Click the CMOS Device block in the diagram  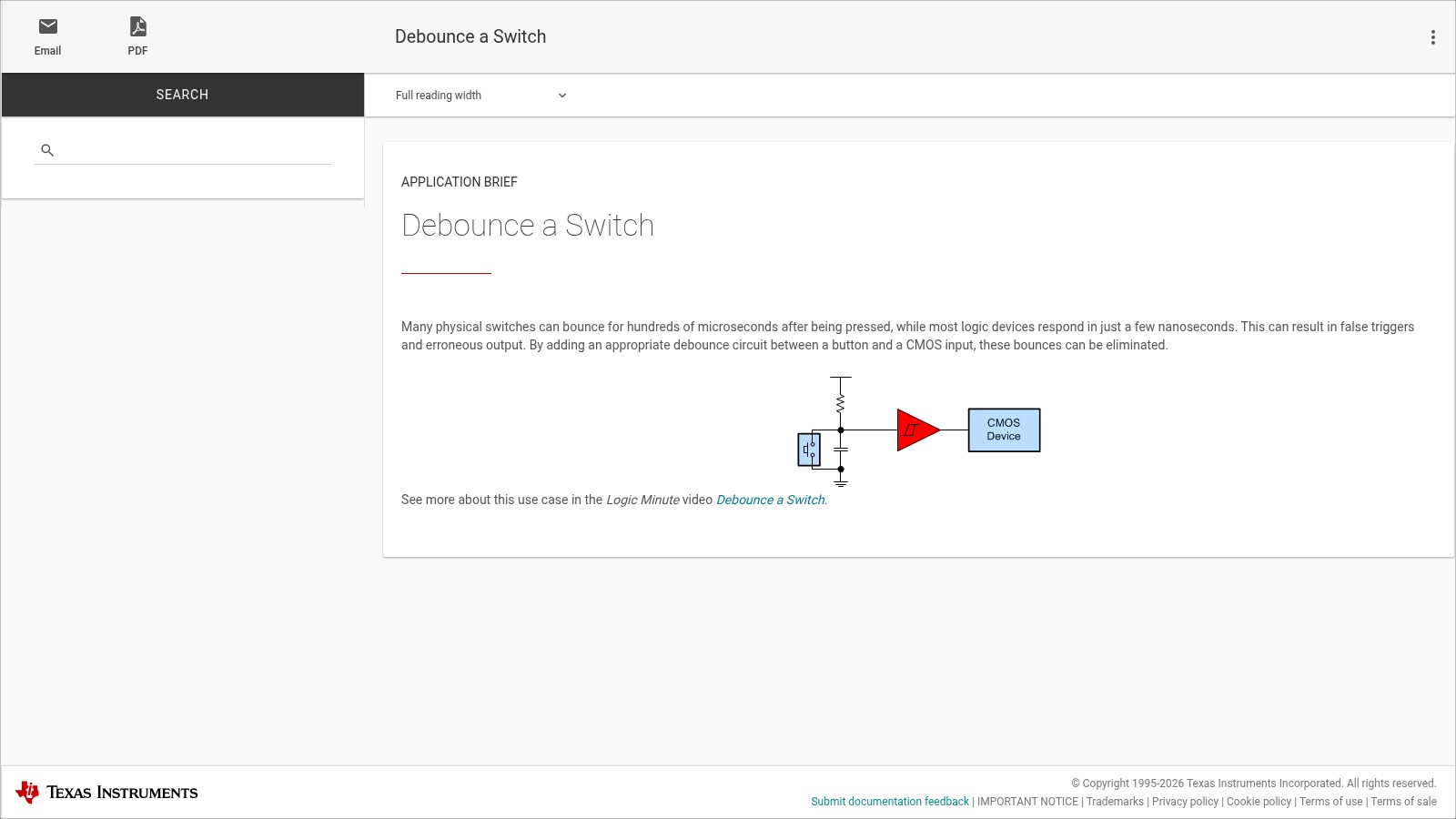point(1004,430)
